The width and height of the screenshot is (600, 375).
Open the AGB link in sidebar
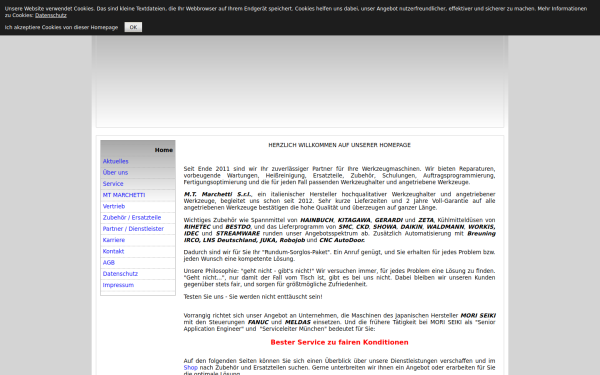pyautogui.click(x=109, y=262)
